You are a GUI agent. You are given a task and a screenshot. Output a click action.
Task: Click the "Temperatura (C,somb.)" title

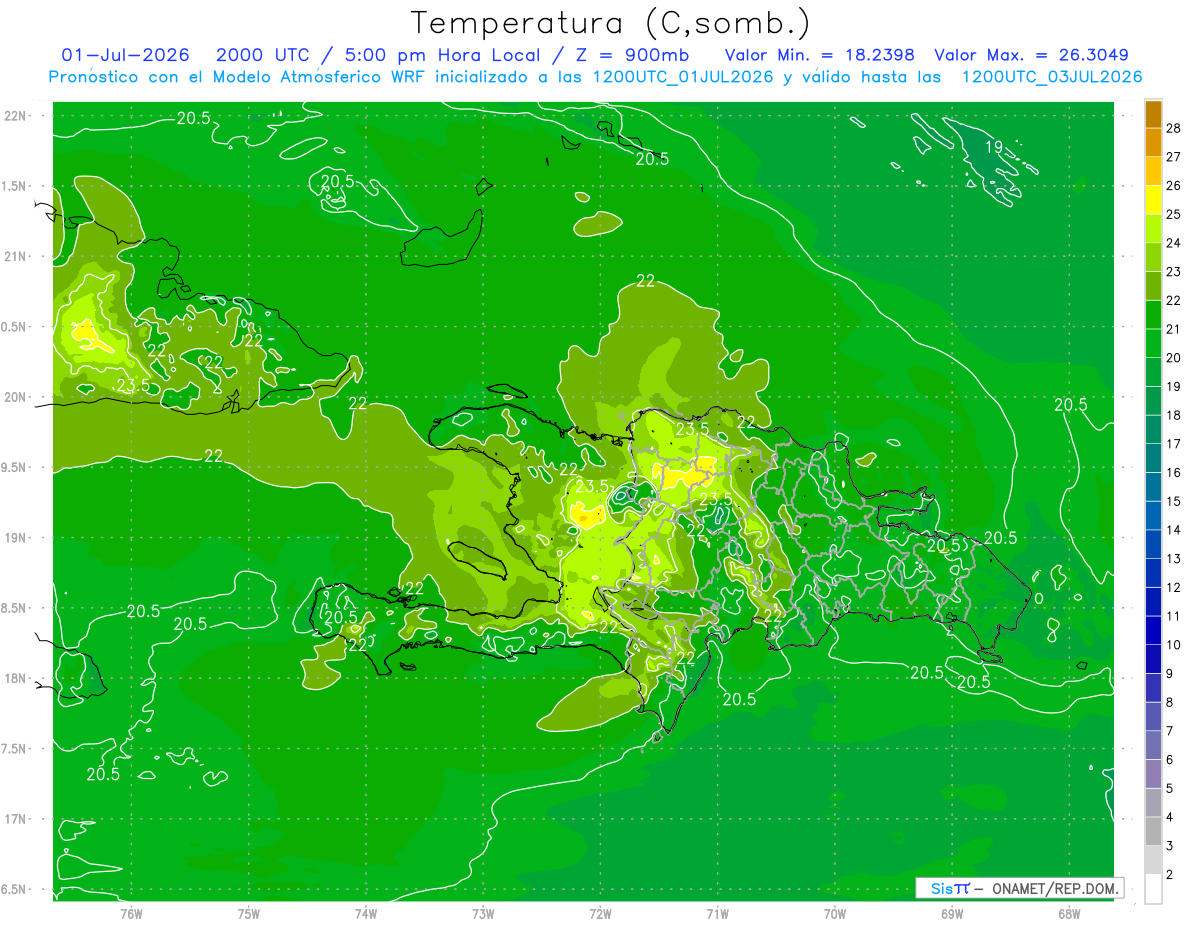[x=610, y=23]
